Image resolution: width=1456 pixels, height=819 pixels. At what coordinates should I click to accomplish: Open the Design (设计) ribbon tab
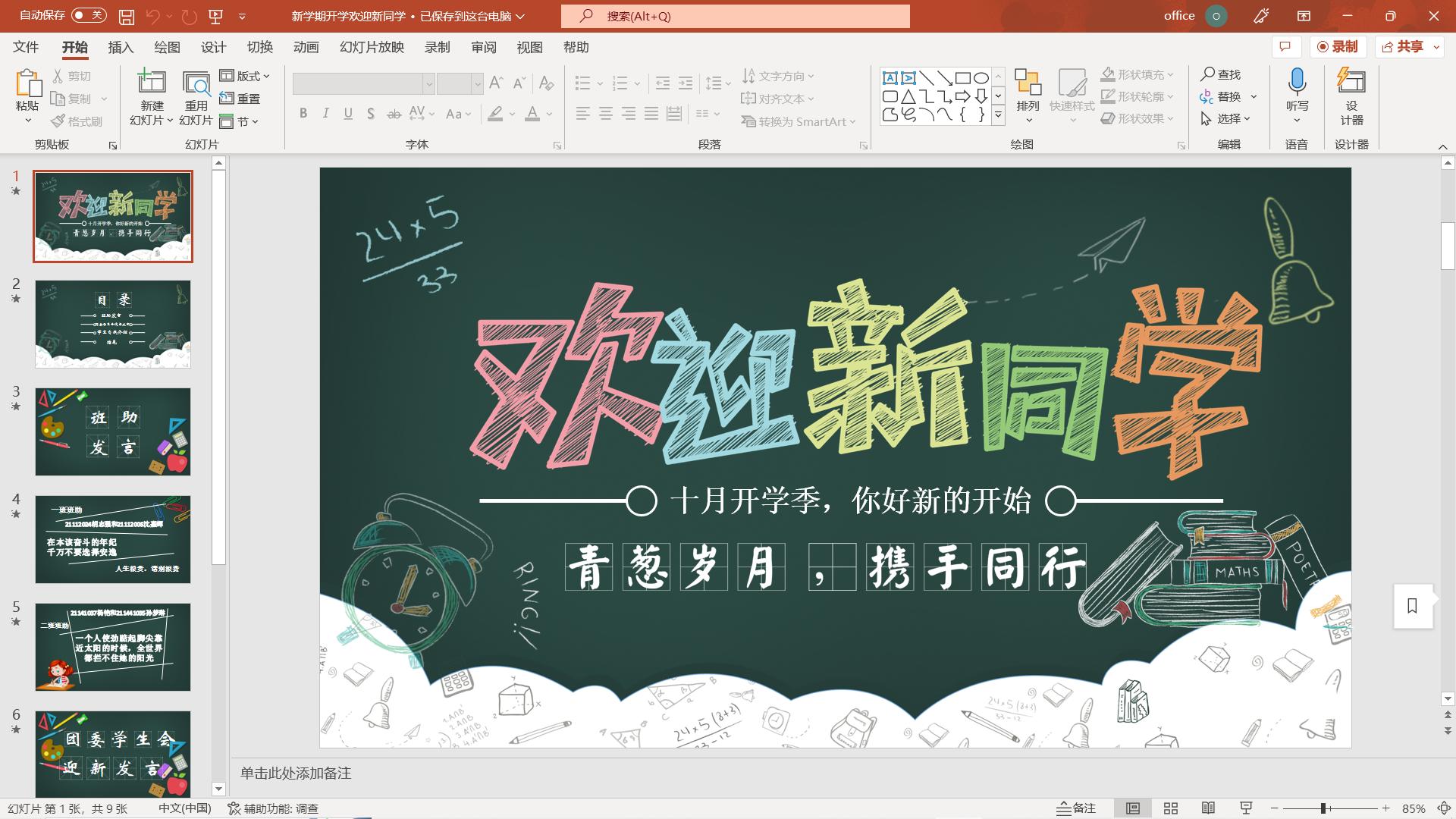tap(213, 47)
